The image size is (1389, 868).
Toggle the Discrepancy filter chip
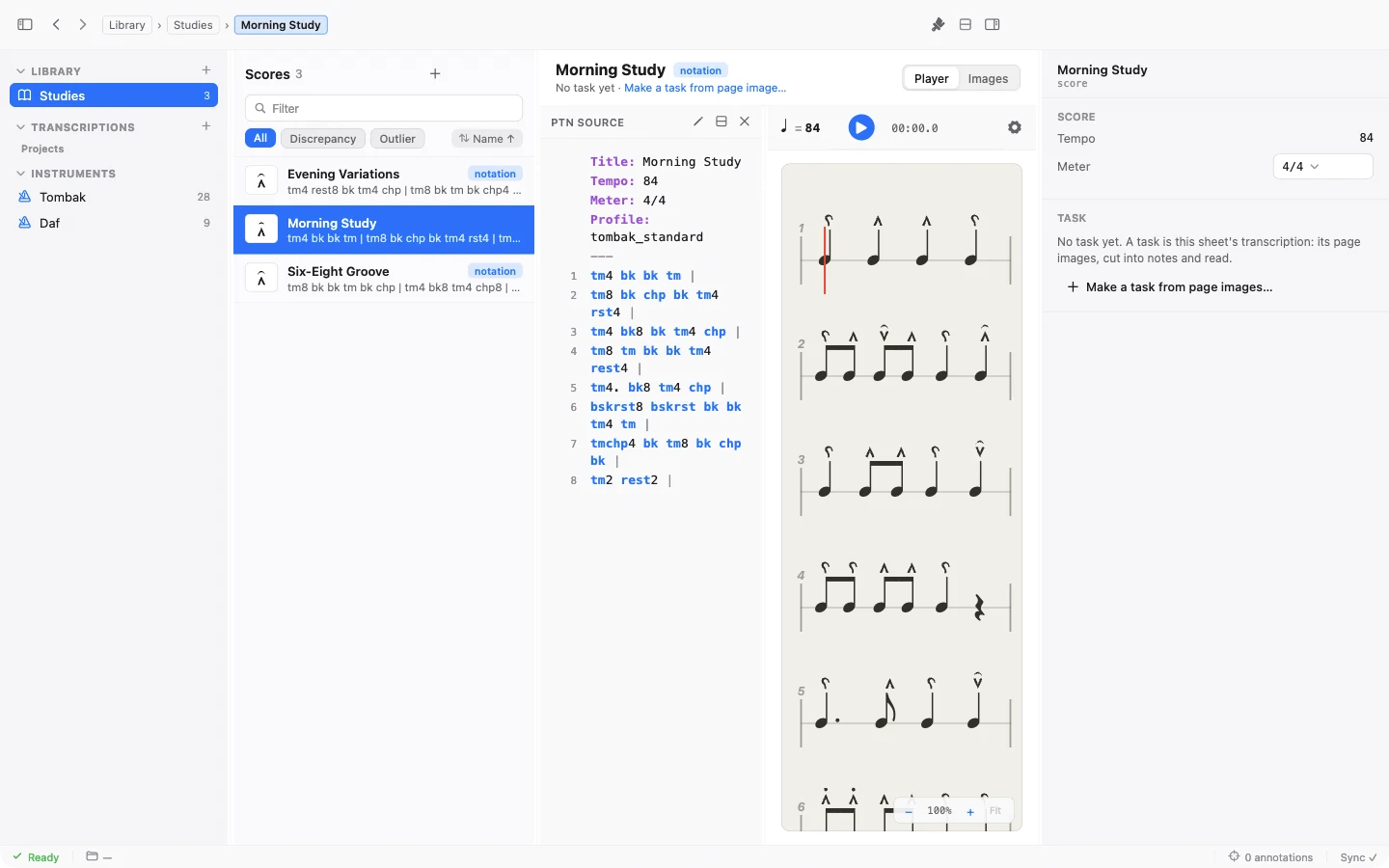323,139
